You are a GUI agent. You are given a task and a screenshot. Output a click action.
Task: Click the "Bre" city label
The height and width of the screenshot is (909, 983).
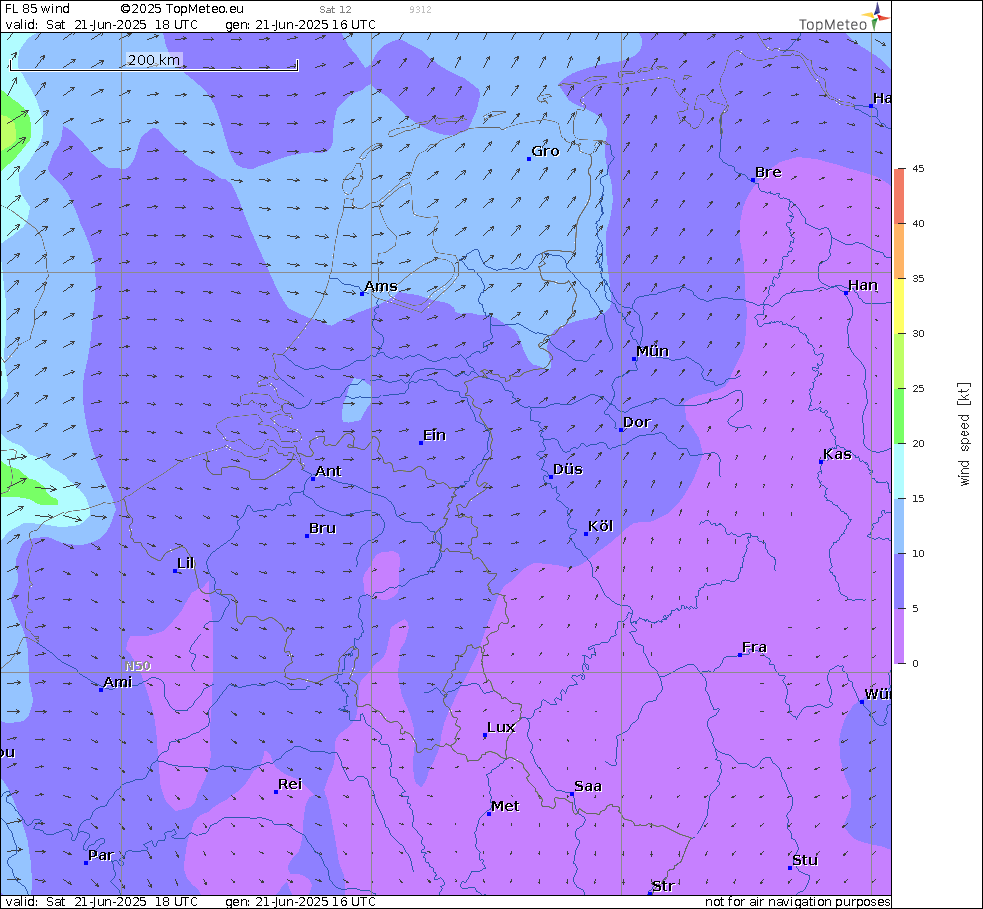point(769,172)
